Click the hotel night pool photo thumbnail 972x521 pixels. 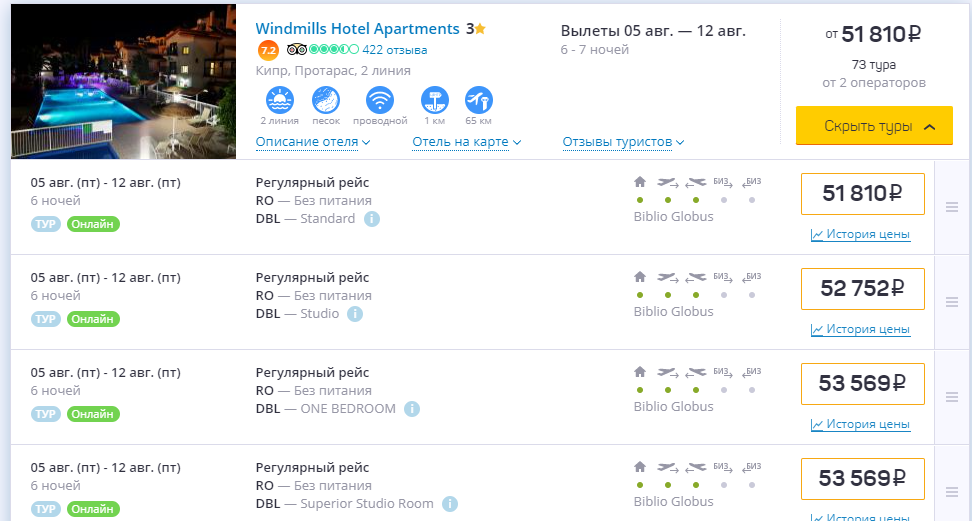123,81
